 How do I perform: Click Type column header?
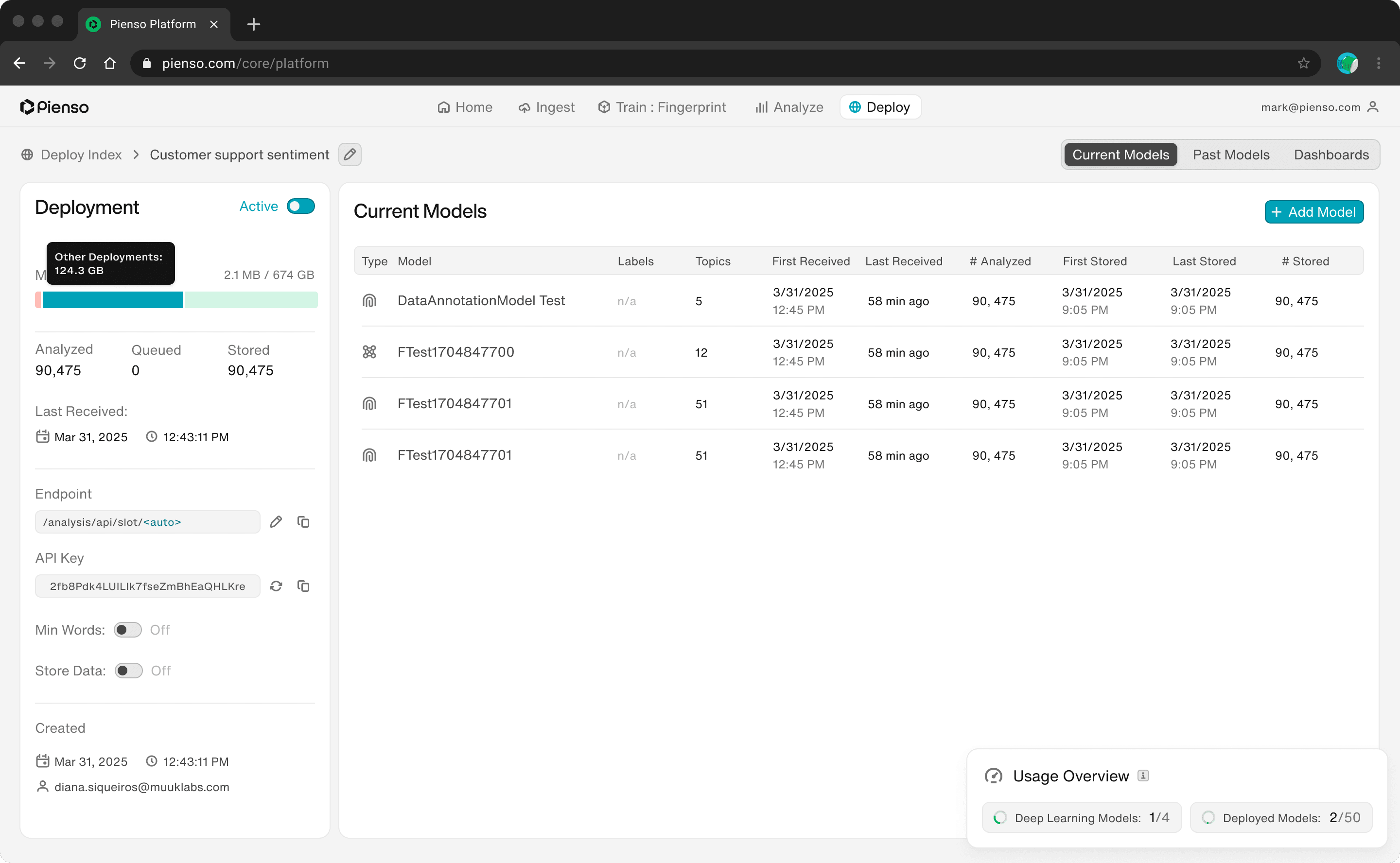375,261
